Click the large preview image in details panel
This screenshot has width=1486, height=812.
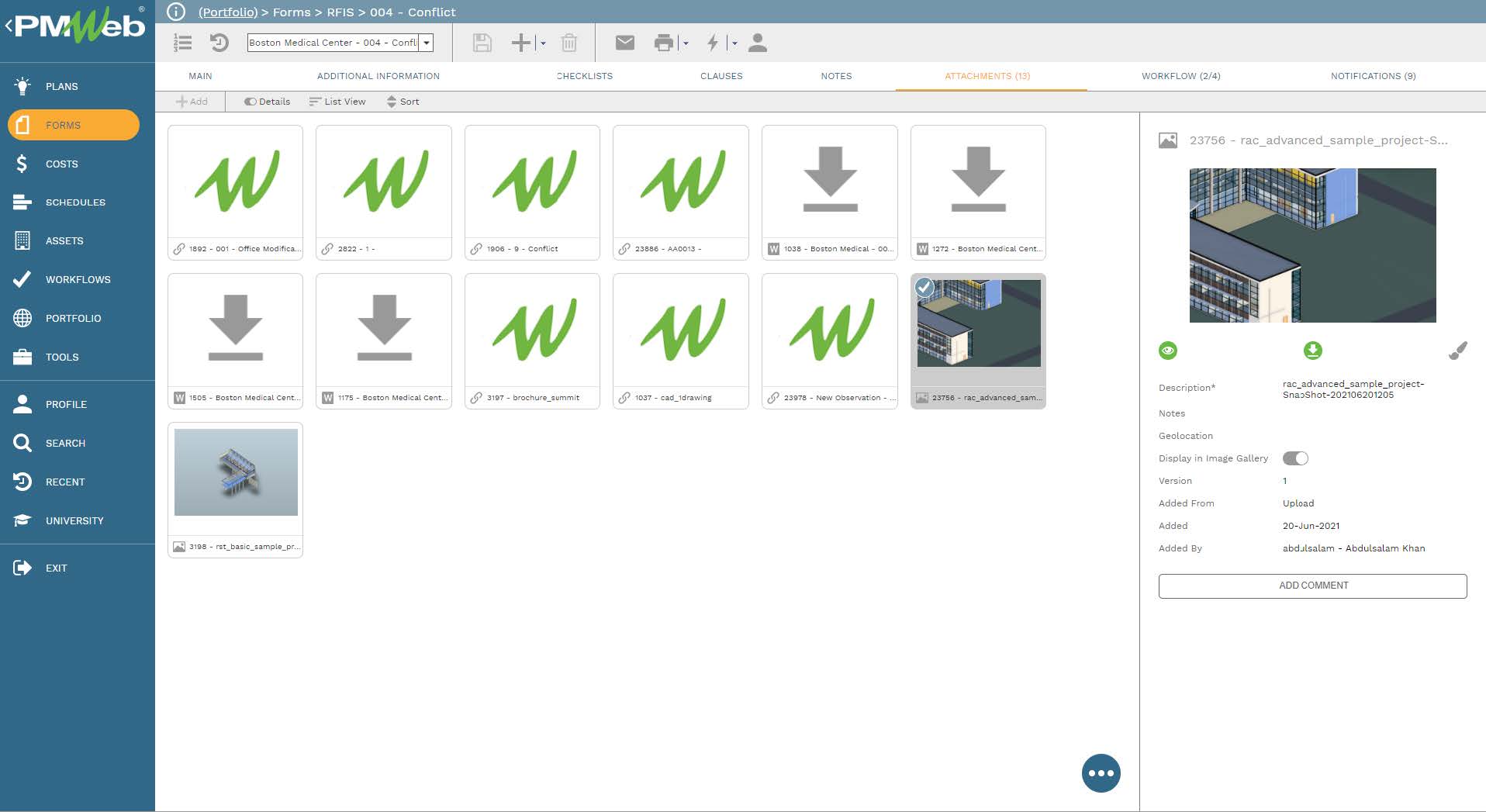coord(1312,245)
